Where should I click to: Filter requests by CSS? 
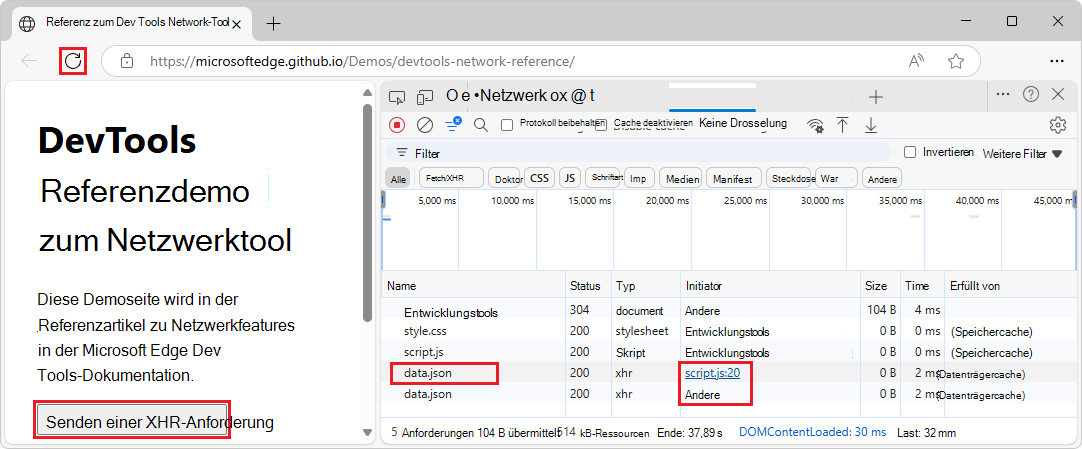[539, 178]
